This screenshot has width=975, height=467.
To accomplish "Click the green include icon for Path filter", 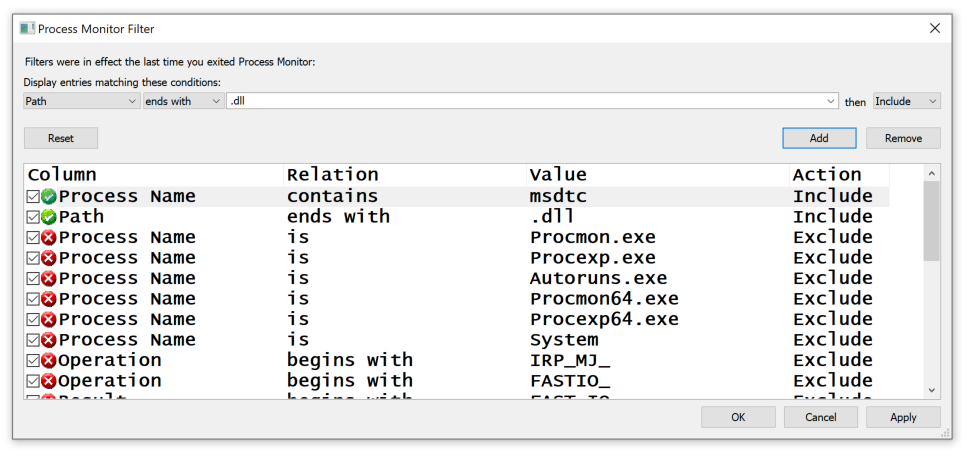I will click(49, 217).
